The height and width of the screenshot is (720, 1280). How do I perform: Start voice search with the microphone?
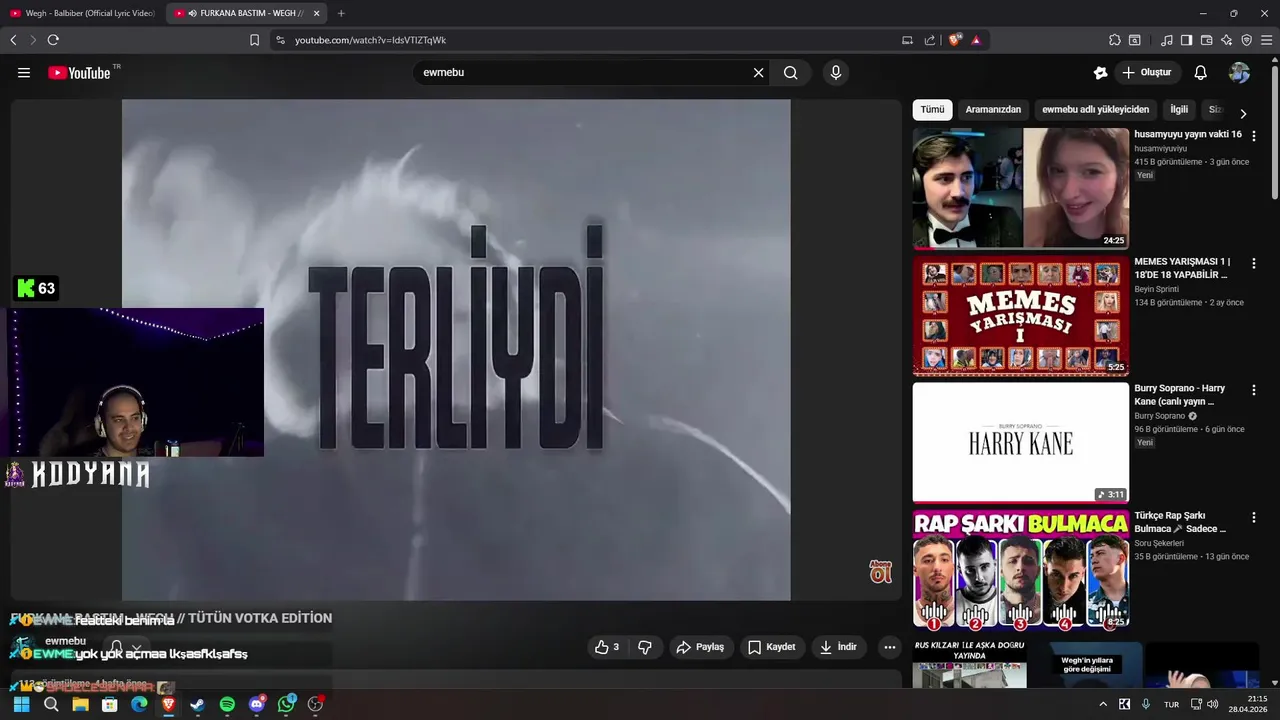pyautogui.click(x=836, y=73)
